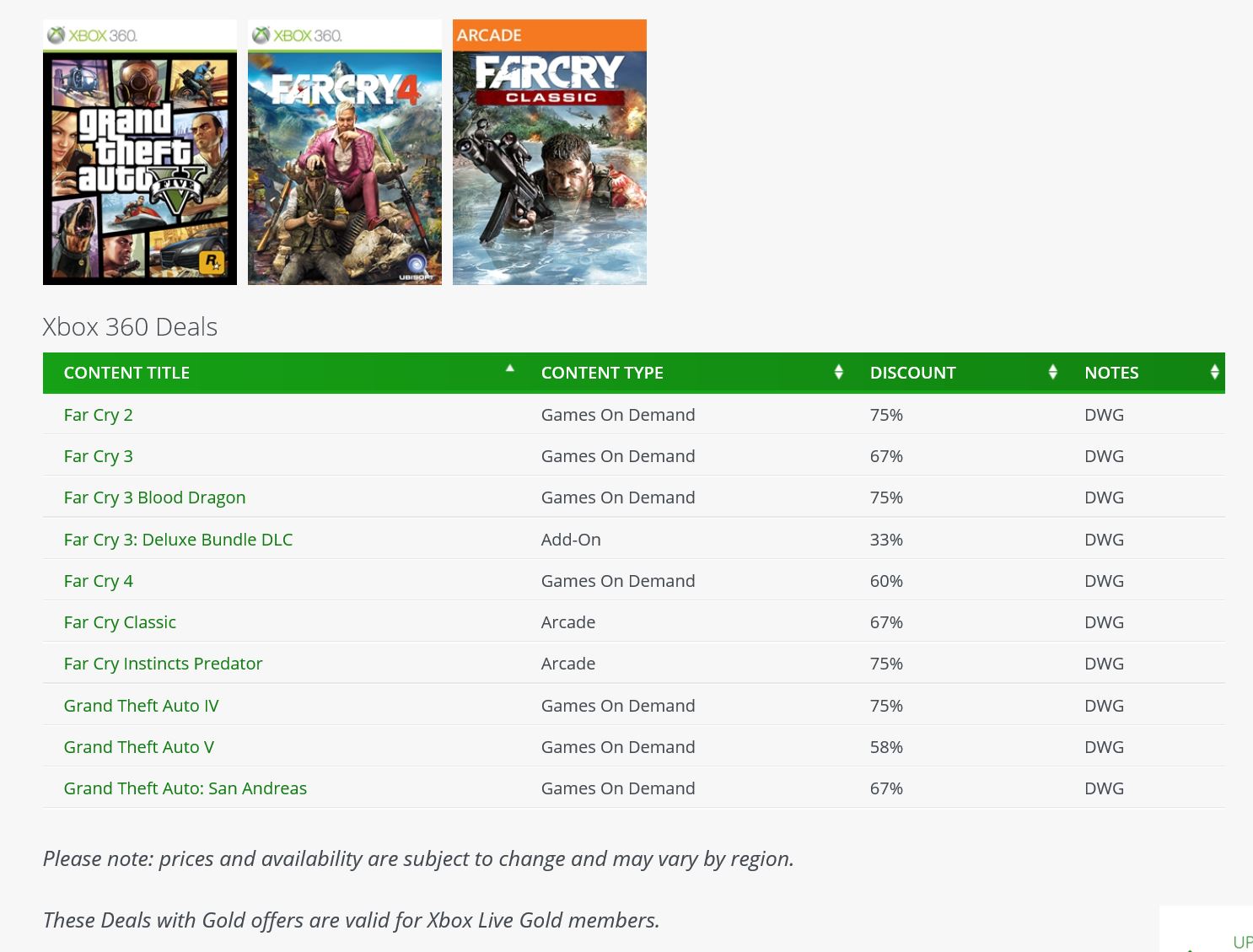Click the Deals with Gold validity note
The height and width of the screenshot is (952, 1253).
click(352, 920)
